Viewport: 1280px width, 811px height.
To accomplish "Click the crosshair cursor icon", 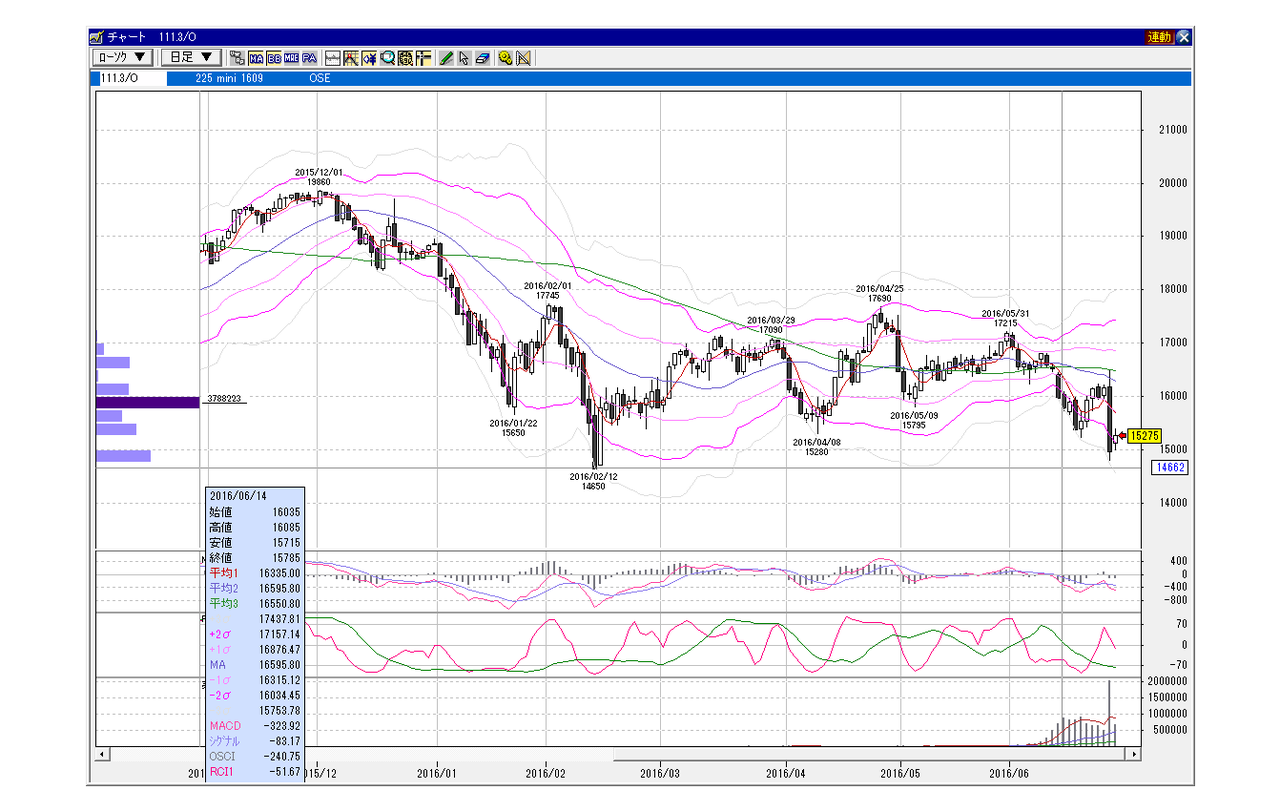I will (x=423, y=58).
